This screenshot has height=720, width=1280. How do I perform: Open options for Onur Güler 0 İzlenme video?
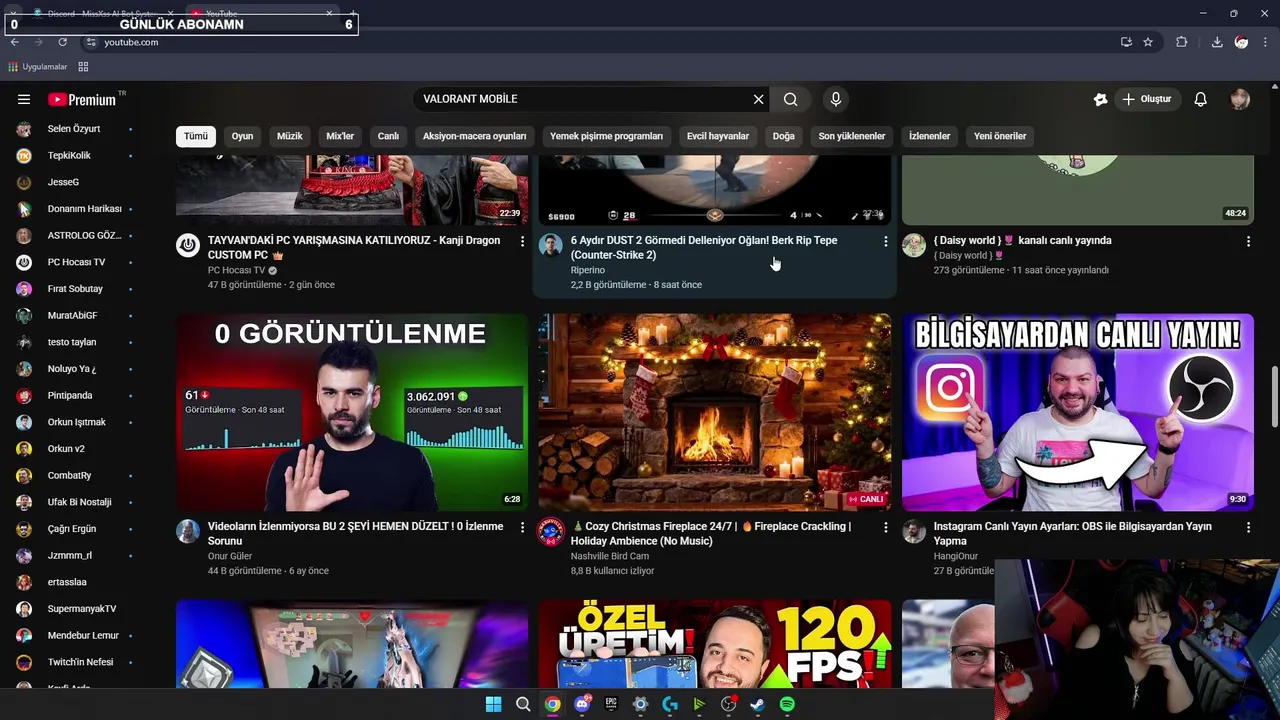pyautogui.click(x=522, y=527)
